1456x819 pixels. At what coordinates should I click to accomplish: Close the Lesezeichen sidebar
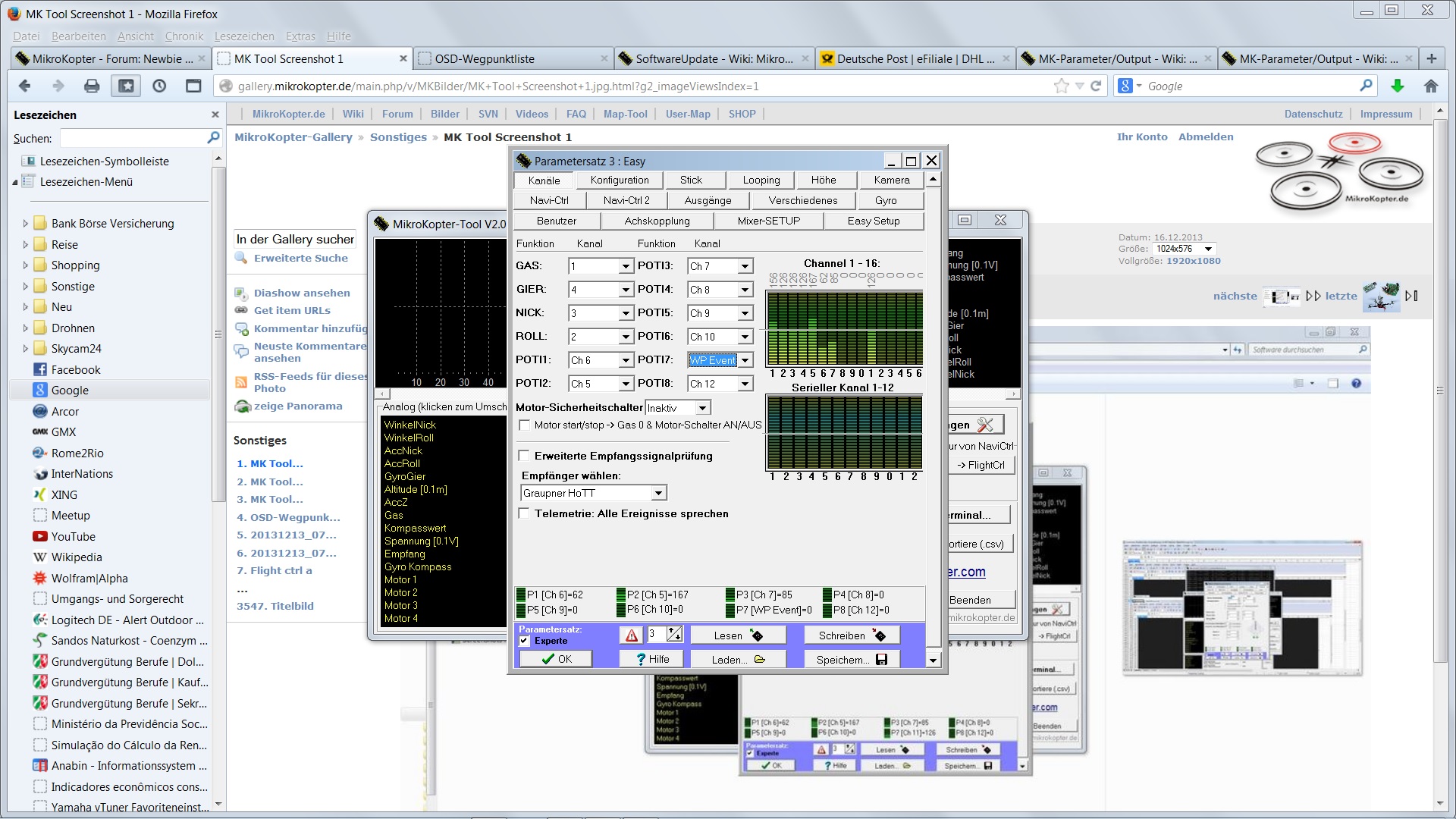(x=215, y=115)
